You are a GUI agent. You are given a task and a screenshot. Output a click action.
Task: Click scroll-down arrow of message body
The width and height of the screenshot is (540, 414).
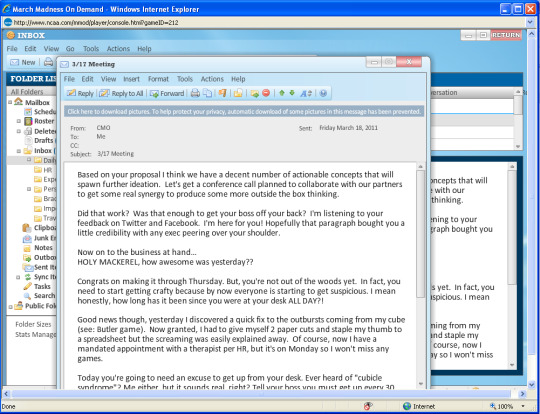coord(420,384)
